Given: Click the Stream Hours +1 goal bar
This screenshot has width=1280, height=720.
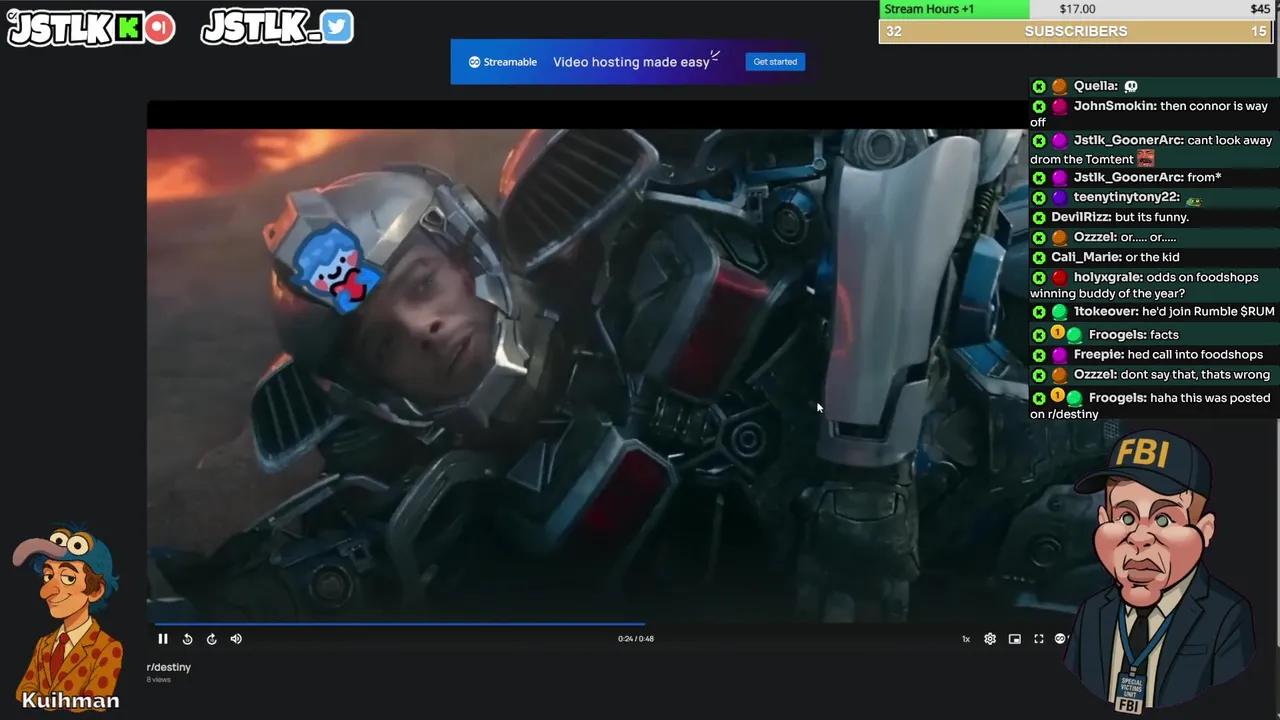Looking at the screenshot, I should click(x=954, y=9).
